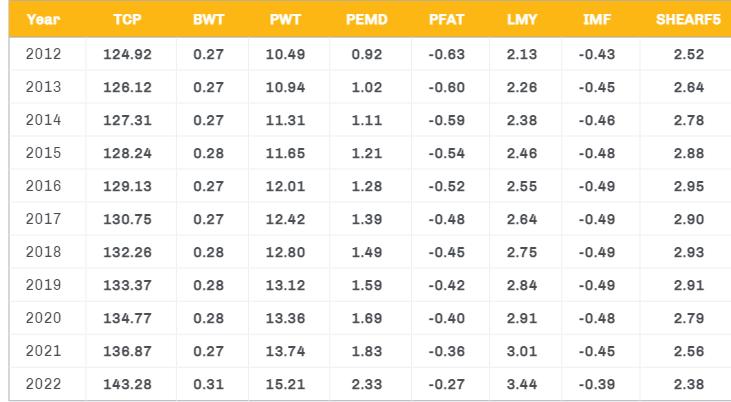The height and width of the screenshot is (402, 731).
Task: Click the BWT value 0.31
Action: click(206, 384)
